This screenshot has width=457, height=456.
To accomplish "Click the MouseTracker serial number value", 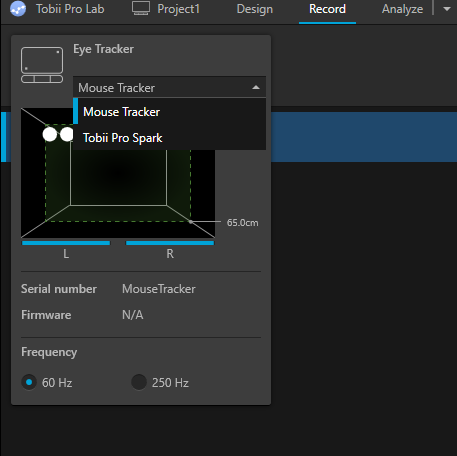I will (x=159, y=289).
